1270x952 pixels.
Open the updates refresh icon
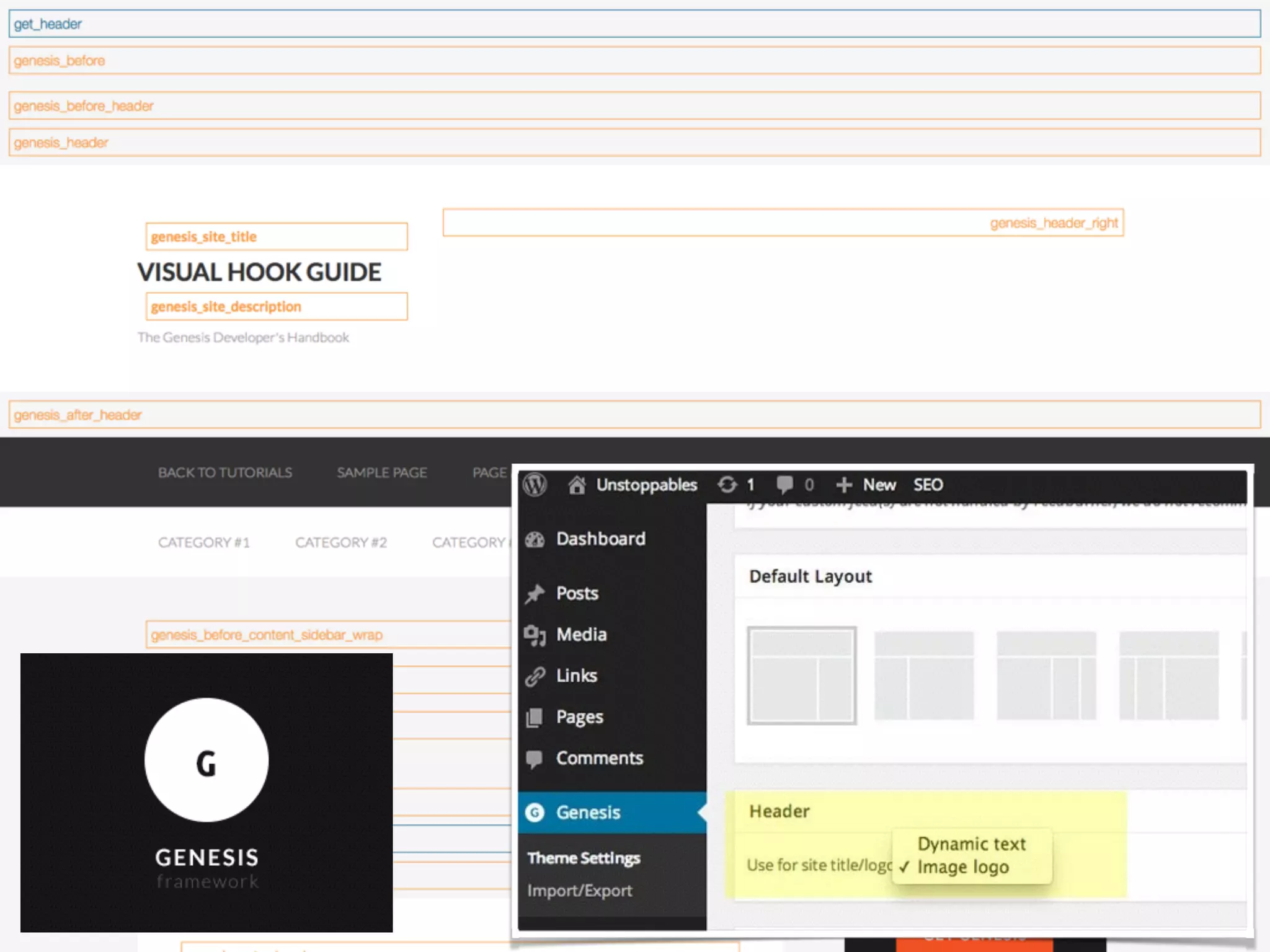(x=727, y=485)
